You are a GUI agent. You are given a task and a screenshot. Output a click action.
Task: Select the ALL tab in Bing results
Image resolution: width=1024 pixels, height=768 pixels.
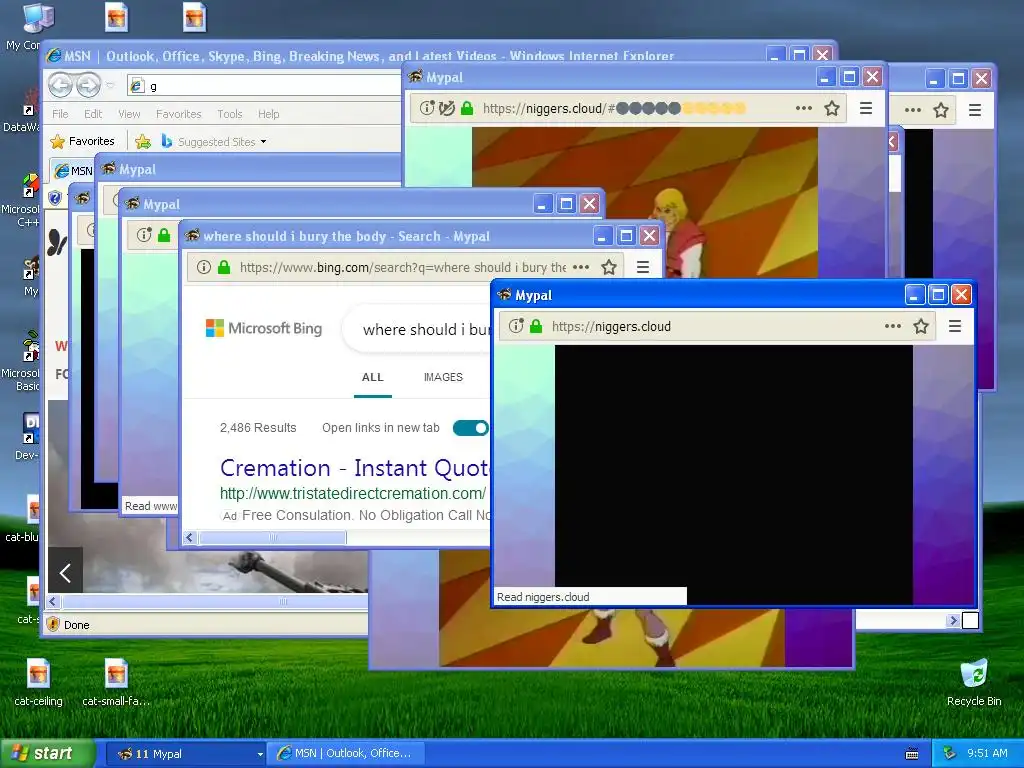point(373,377)
